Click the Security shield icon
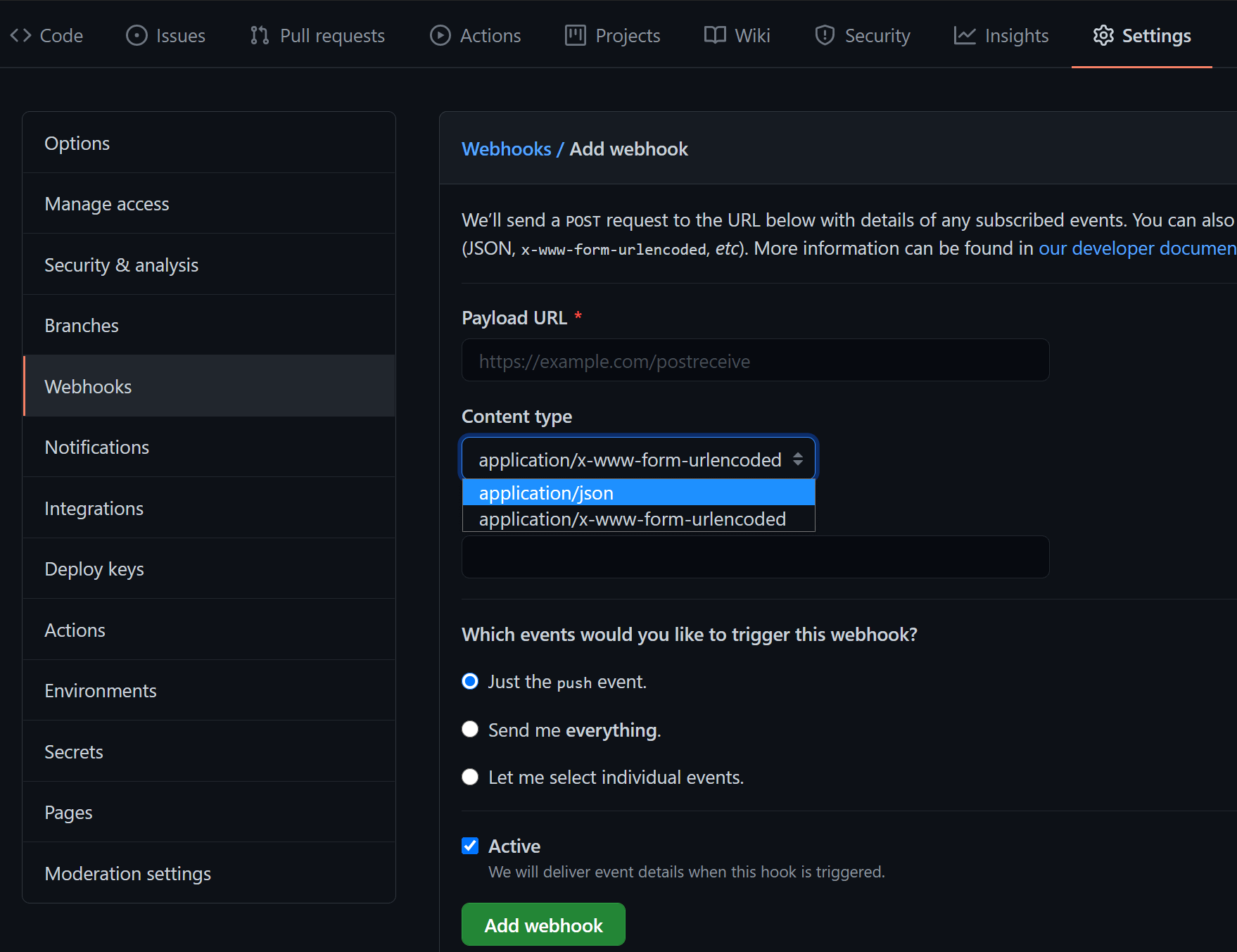This screenshot has width=1237, height=952. point(825,35)
